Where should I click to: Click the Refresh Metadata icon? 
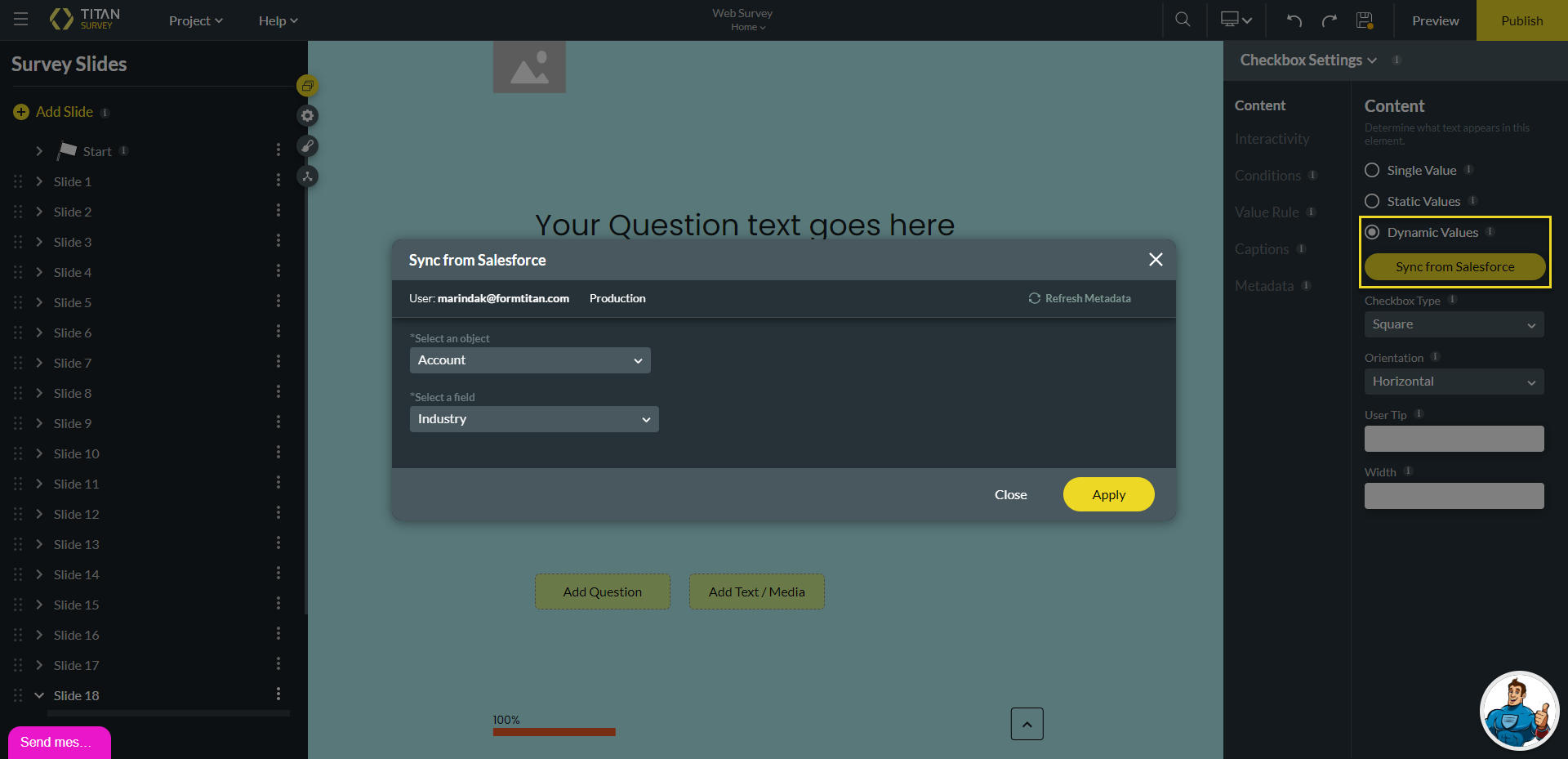click(x=1034, y=298)
